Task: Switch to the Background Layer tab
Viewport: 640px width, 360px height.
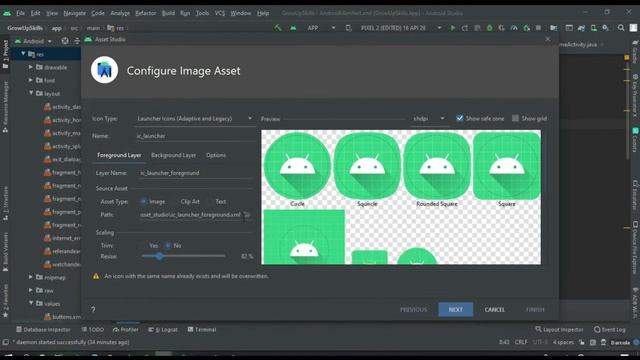Action: [173, 156]
